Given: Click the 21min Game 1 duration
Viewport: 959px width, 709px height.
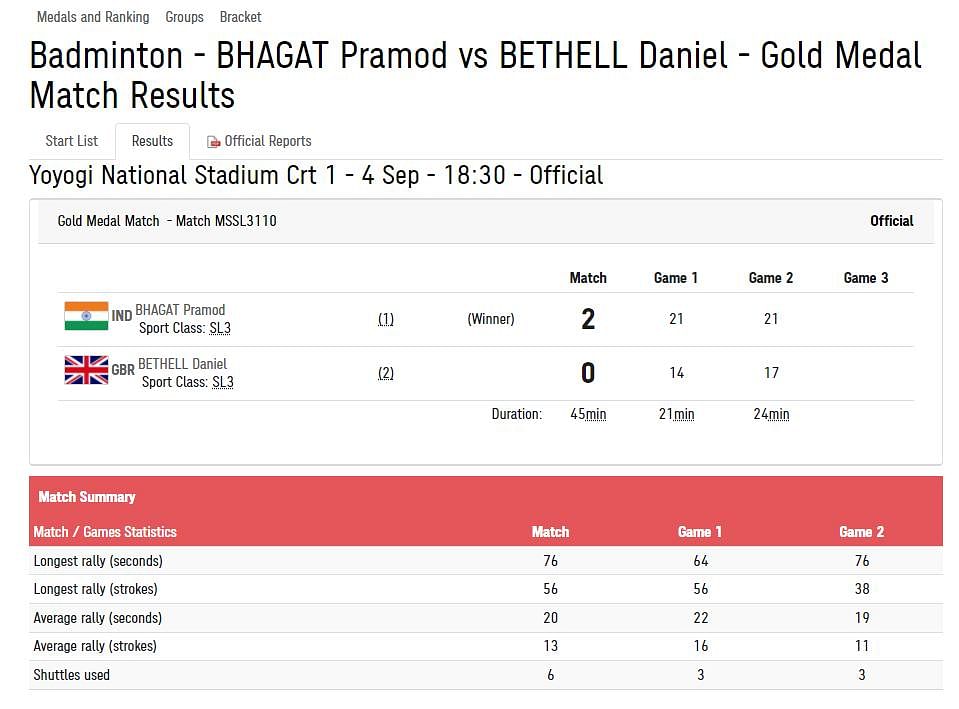Looking at the screenshot, I should coord(676,414).
